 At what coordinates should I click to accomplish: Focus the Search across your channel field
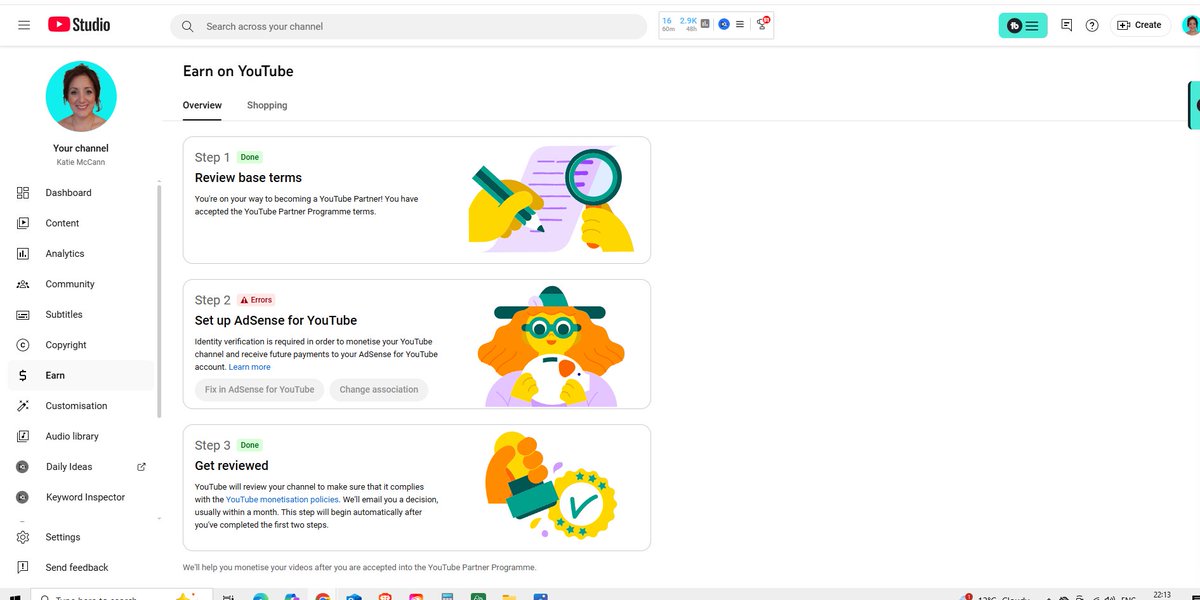point(408,26)
